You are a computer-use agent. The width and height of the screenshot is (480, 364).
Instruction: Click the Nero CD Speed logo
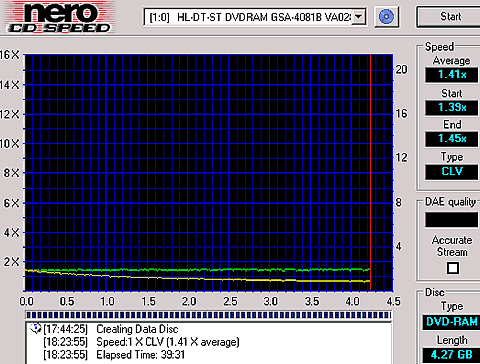coord(60,17)
